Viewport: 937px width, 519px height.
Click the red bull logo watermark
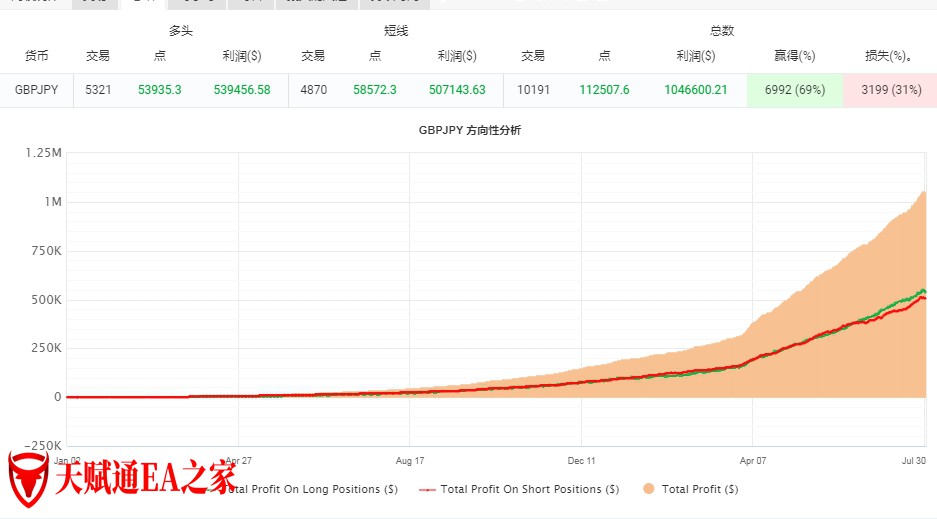pyautogui.click(x=28, y=478)
